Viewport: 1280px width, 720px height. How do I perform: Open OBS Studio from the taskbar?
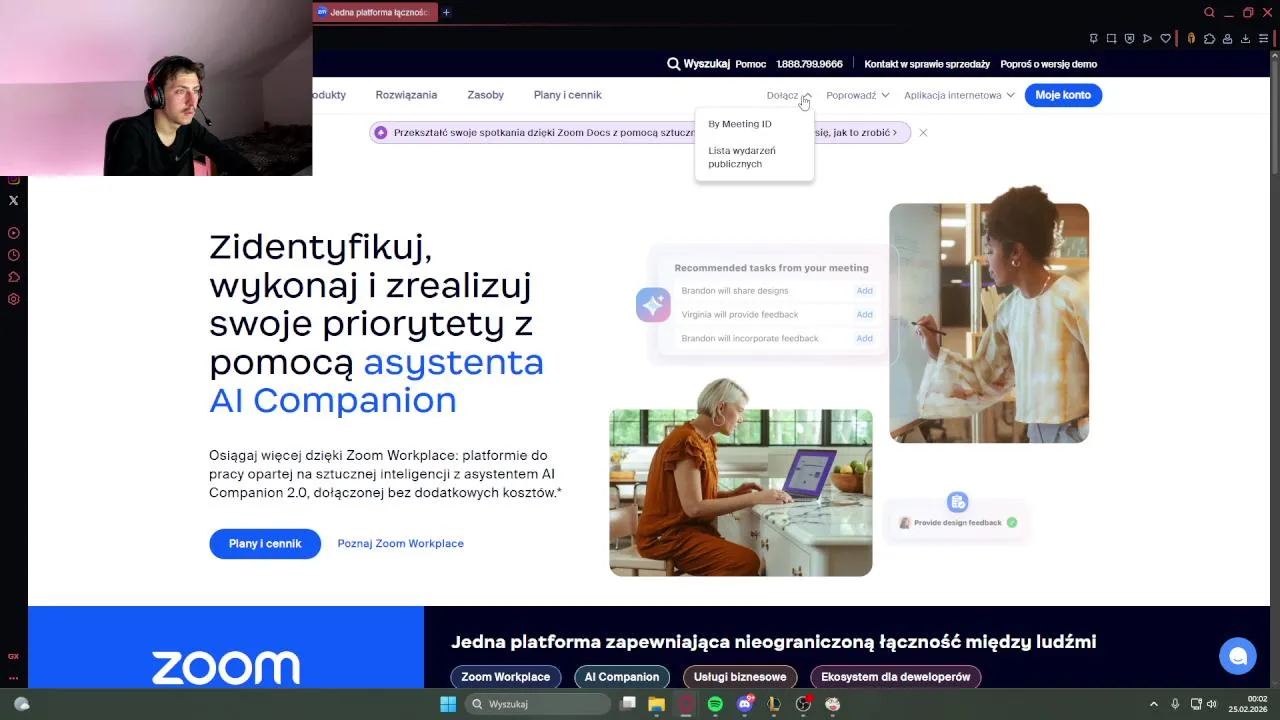(x=803, y=704)
